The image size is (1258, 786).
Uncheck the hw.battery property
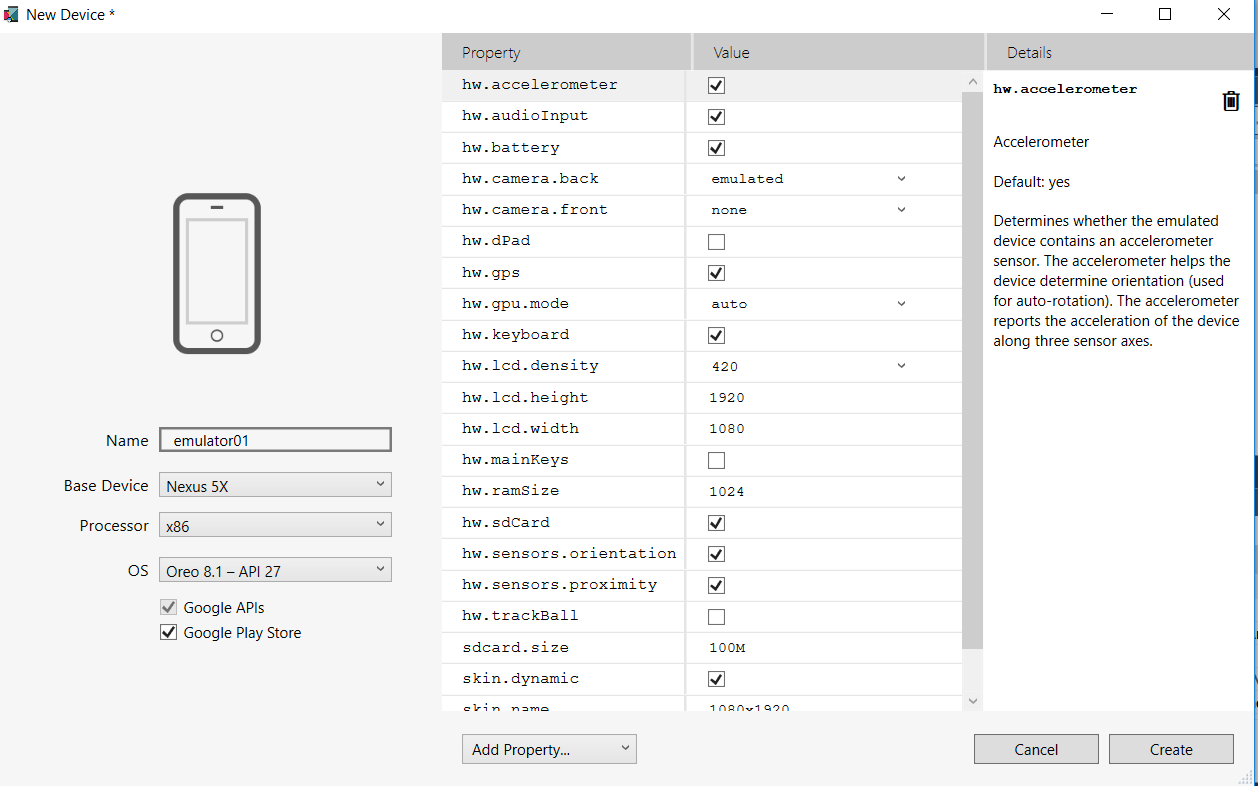(x=716, y=147)
